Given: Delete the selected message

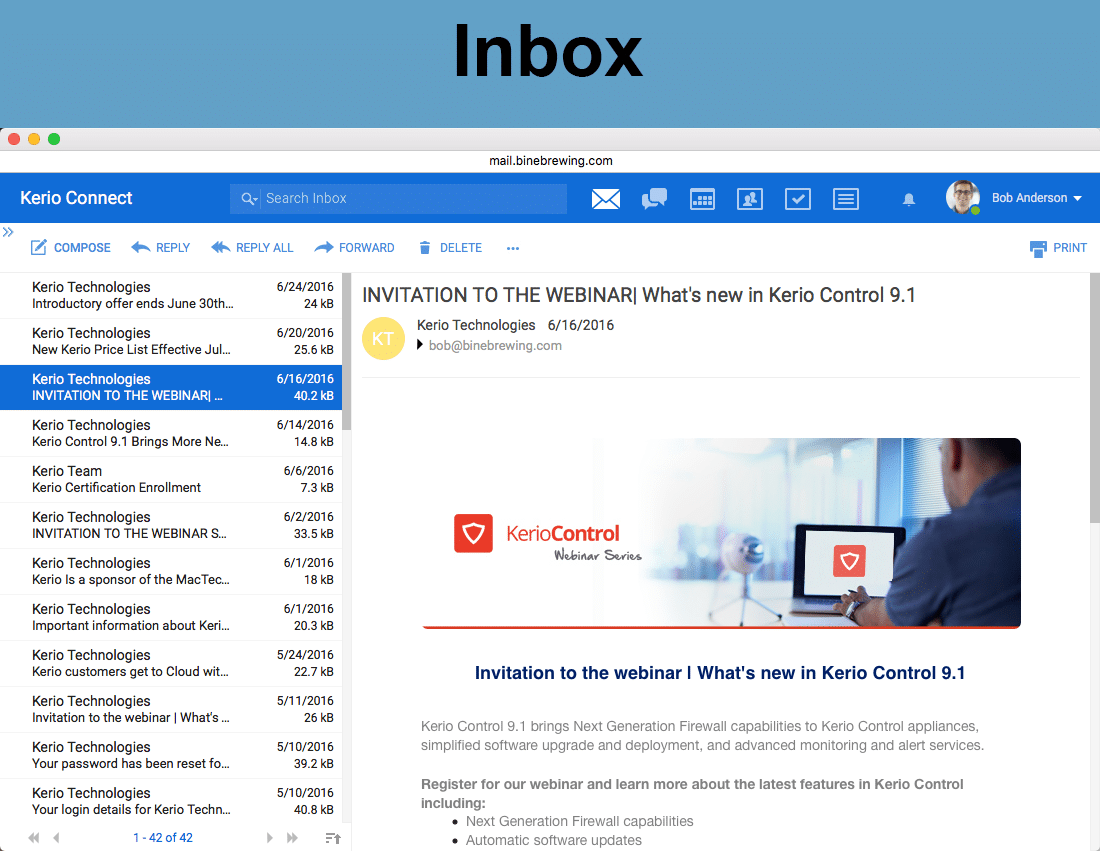Looking at the screenshot, I should [x=450, y=248].
